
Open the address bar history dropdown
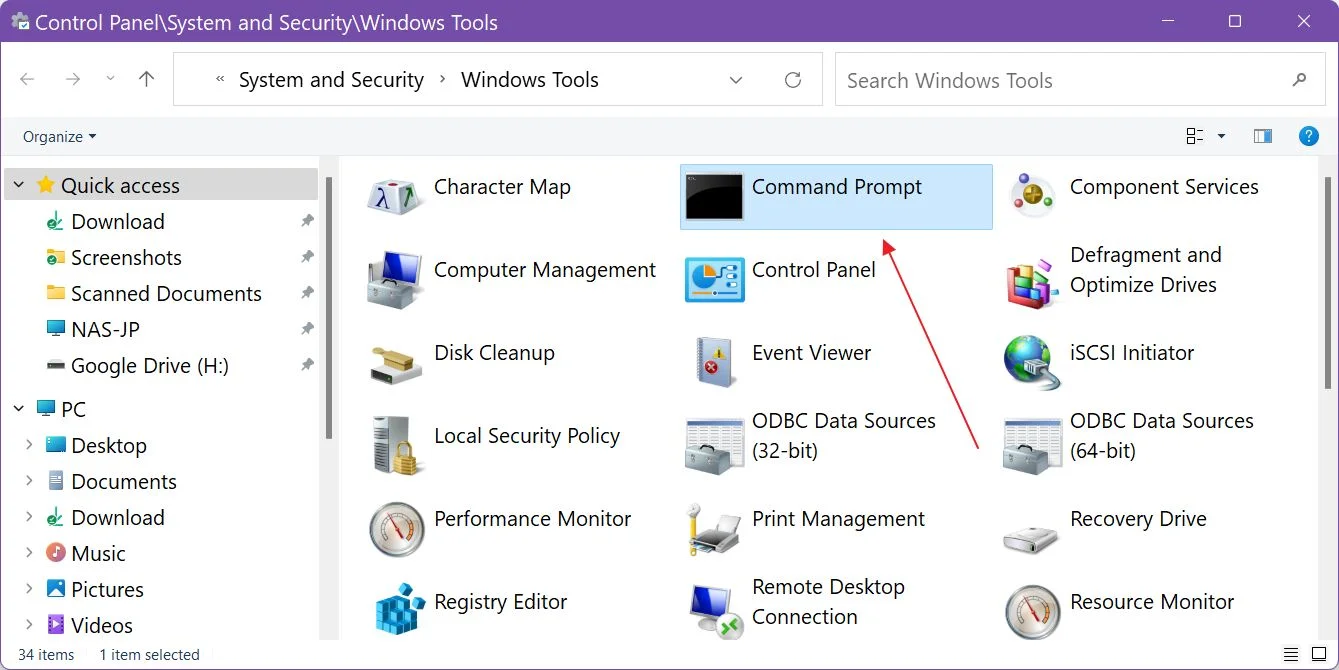point(736,80)
